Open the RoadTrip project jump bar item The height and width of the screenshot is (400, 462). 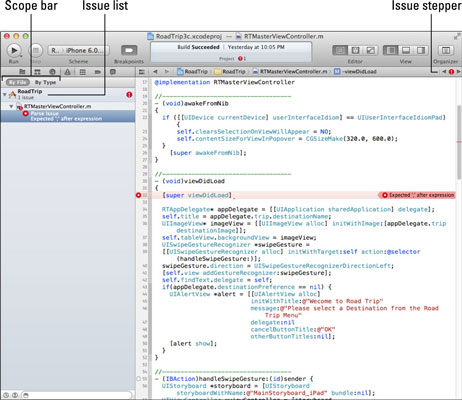193,72
